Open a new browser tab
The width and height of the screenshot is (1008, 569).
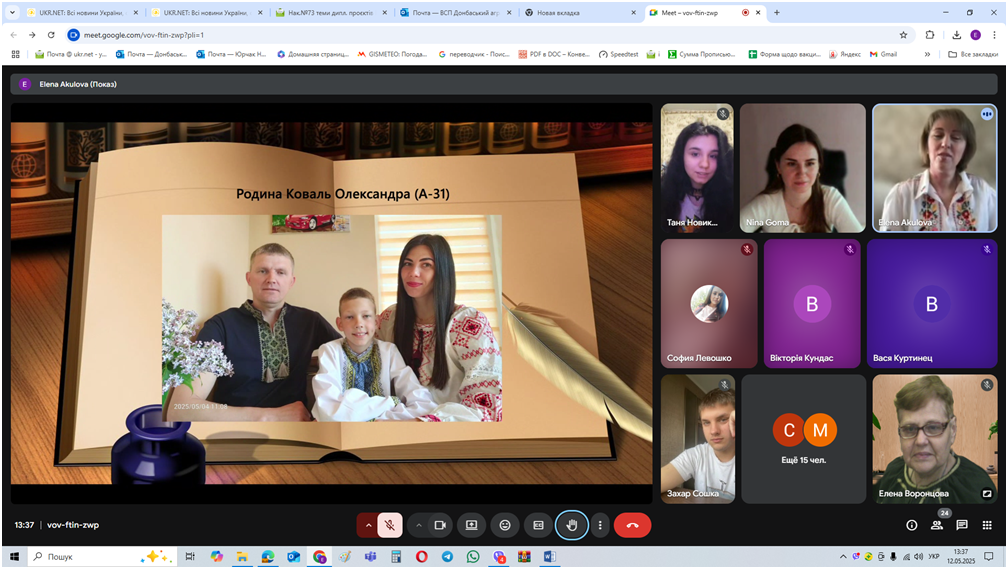click(x=777, y=12)
